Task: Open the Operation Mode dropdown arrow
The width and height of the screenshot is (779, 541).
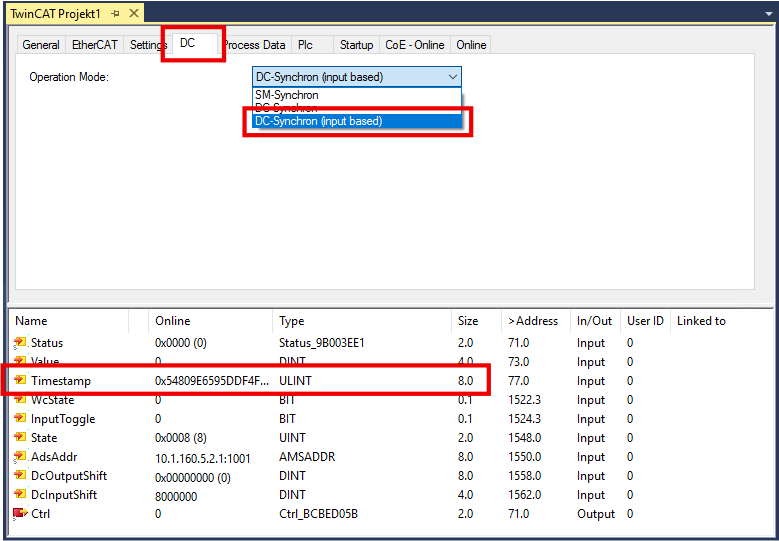Action: (x=453, y=77)
